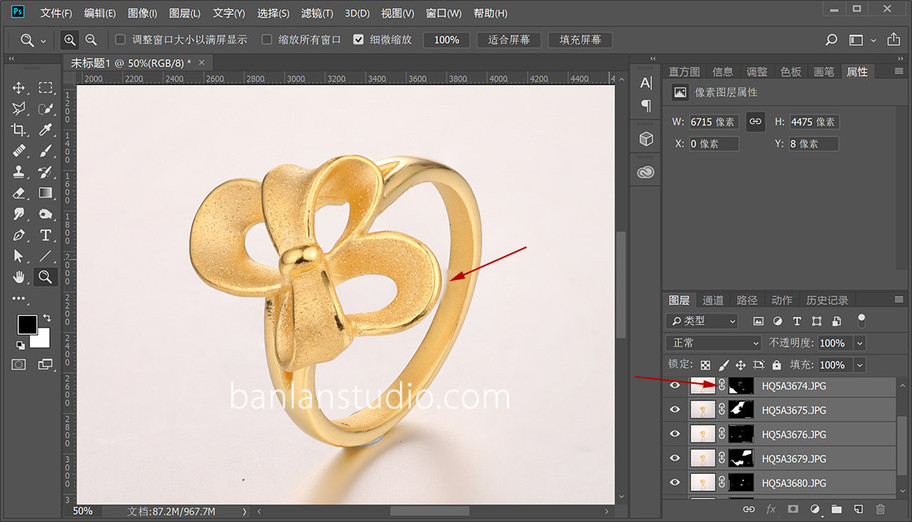Click the Create new group folder icon
This screenshot has height=522, width=912.
tap(836, 509)
